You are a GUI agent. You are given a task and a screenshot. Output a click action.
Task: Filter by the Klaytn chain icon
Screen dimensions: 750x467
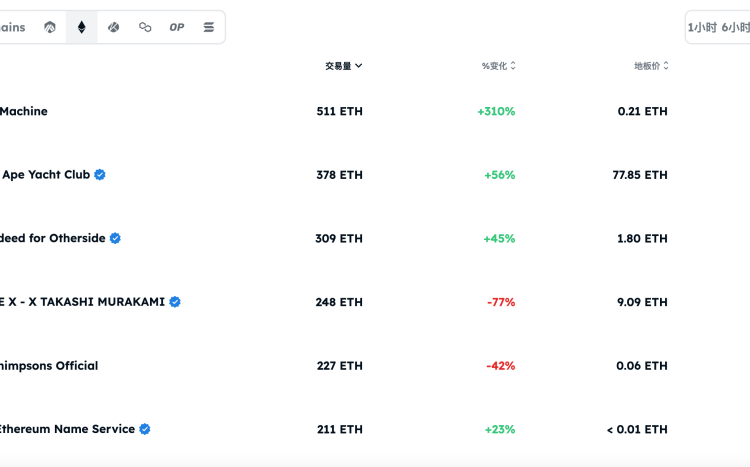click(x=113, y=27)
